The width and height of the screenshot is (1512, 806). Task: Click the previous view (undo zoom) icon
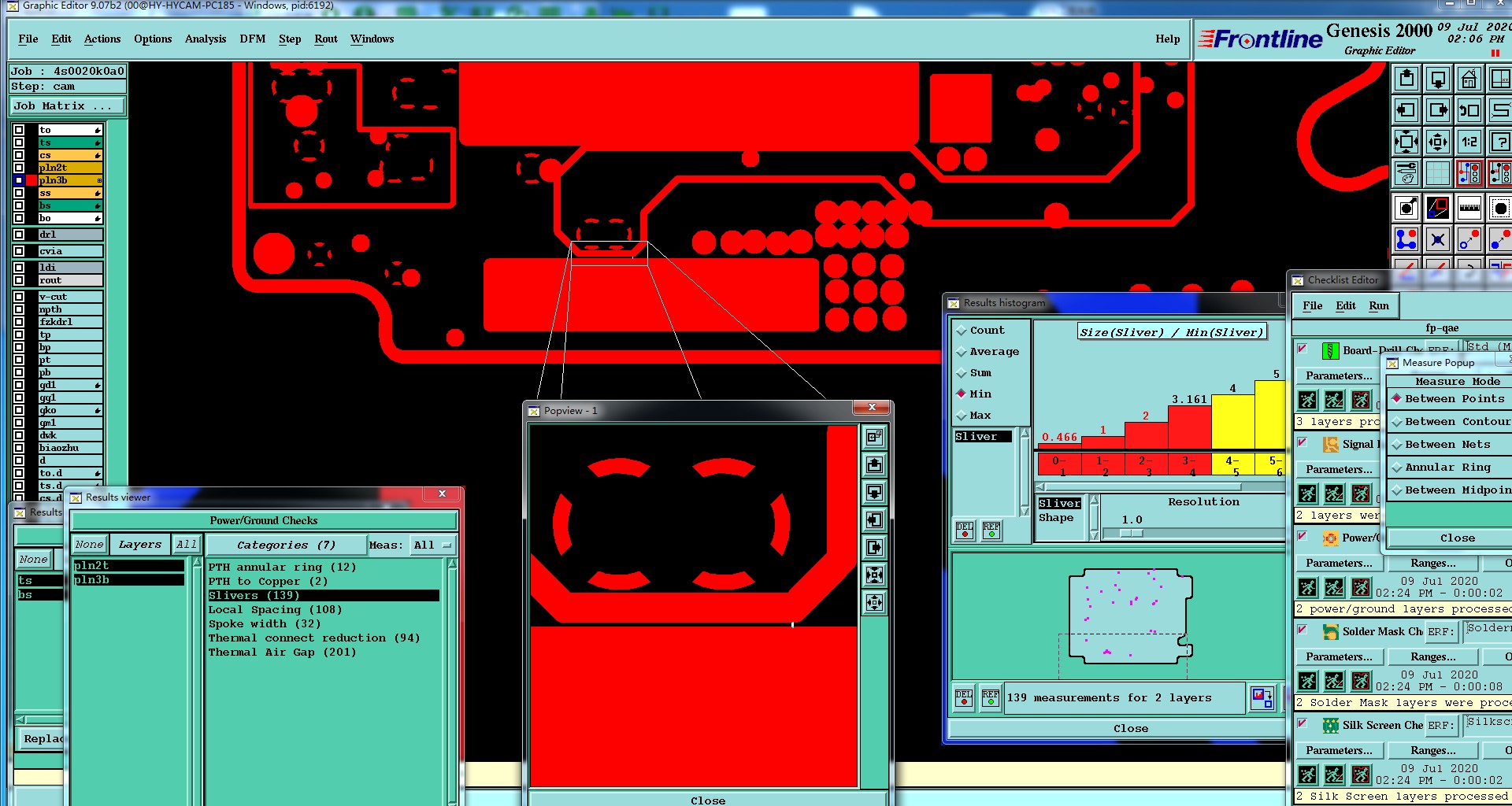click(1469, 110)
